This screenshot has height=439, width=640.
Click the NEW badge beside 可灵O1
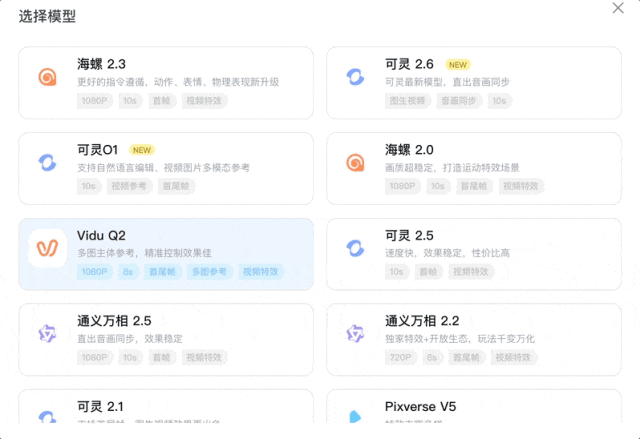[142, 150]
